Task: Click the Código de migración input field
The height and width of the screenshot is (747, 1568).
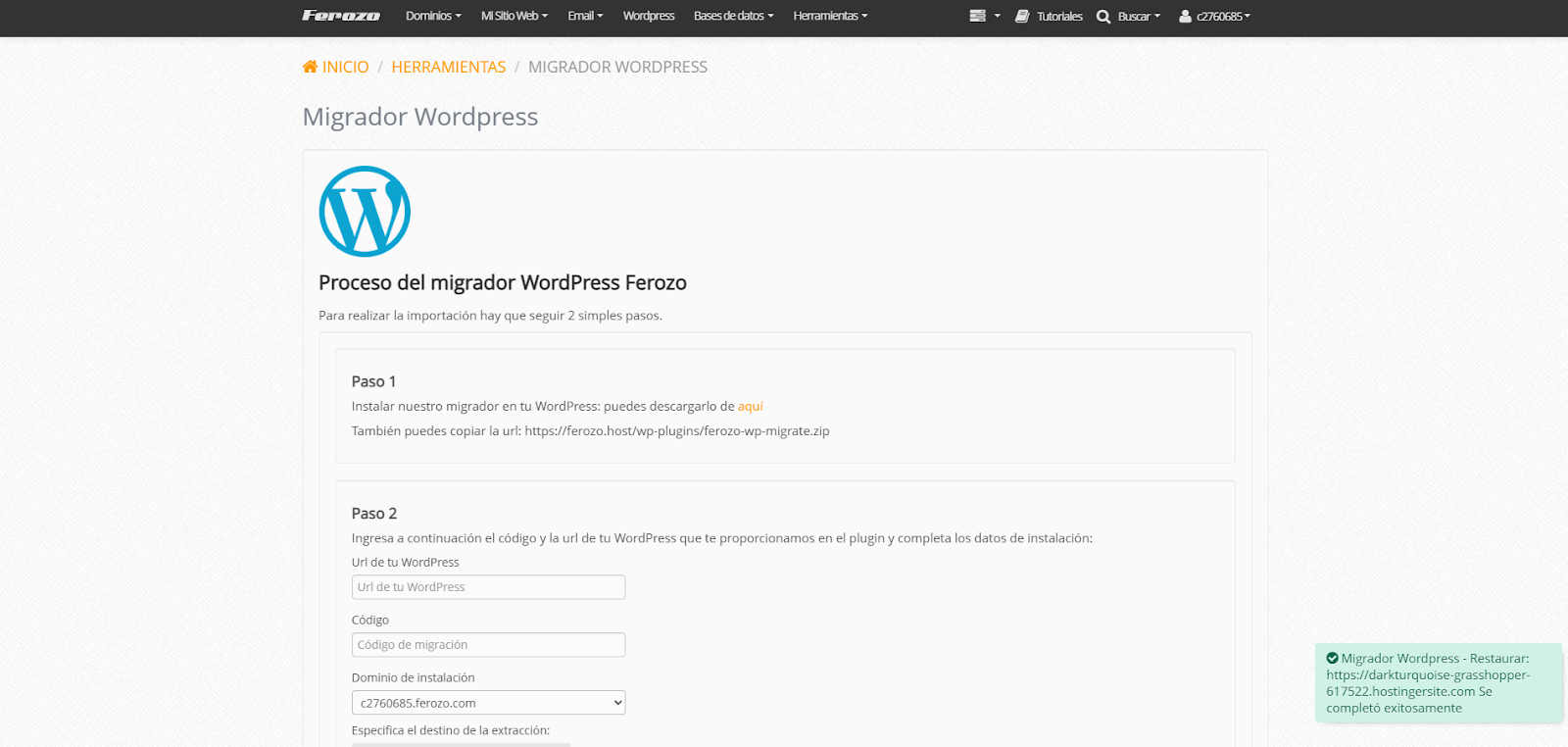Action: coord(488,645)
